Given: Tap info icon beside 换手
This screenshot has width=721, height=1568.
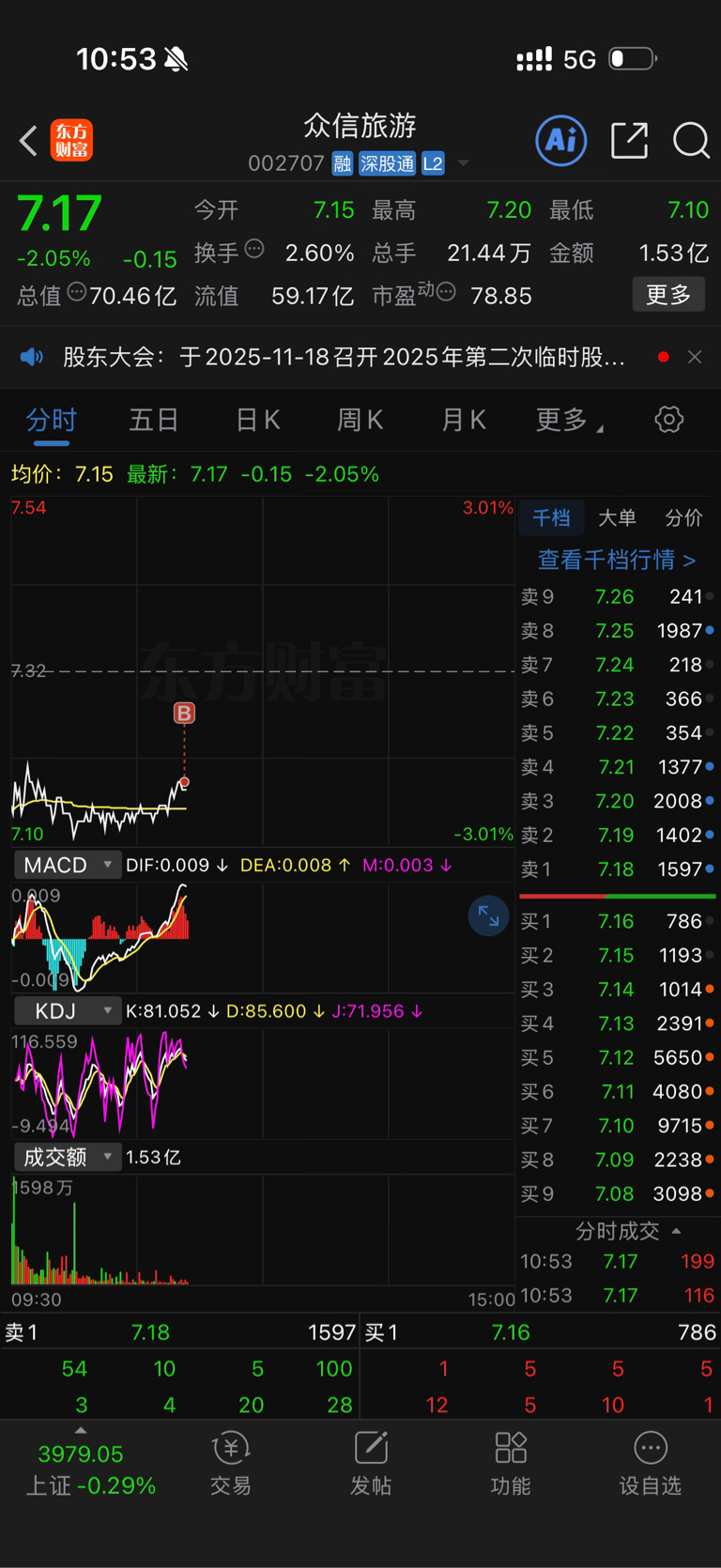Looking at the screenshot, I should (254, 249).
